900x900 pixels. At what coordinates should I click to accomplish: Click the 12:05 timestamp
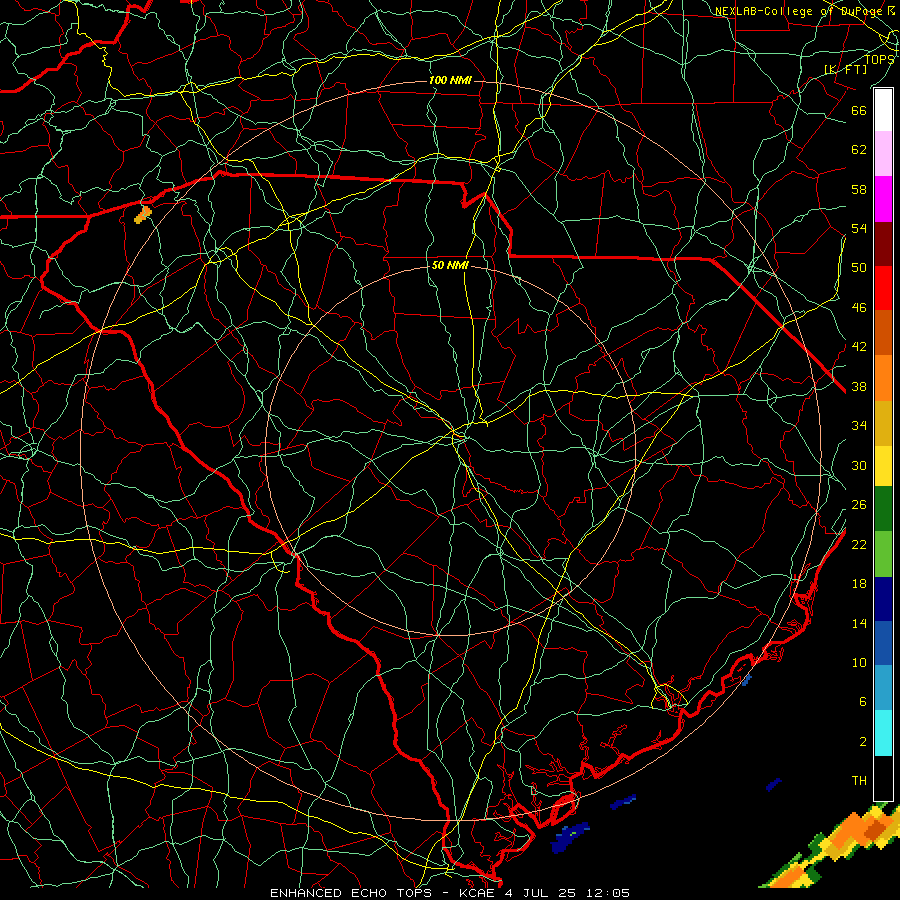(608, 893)
